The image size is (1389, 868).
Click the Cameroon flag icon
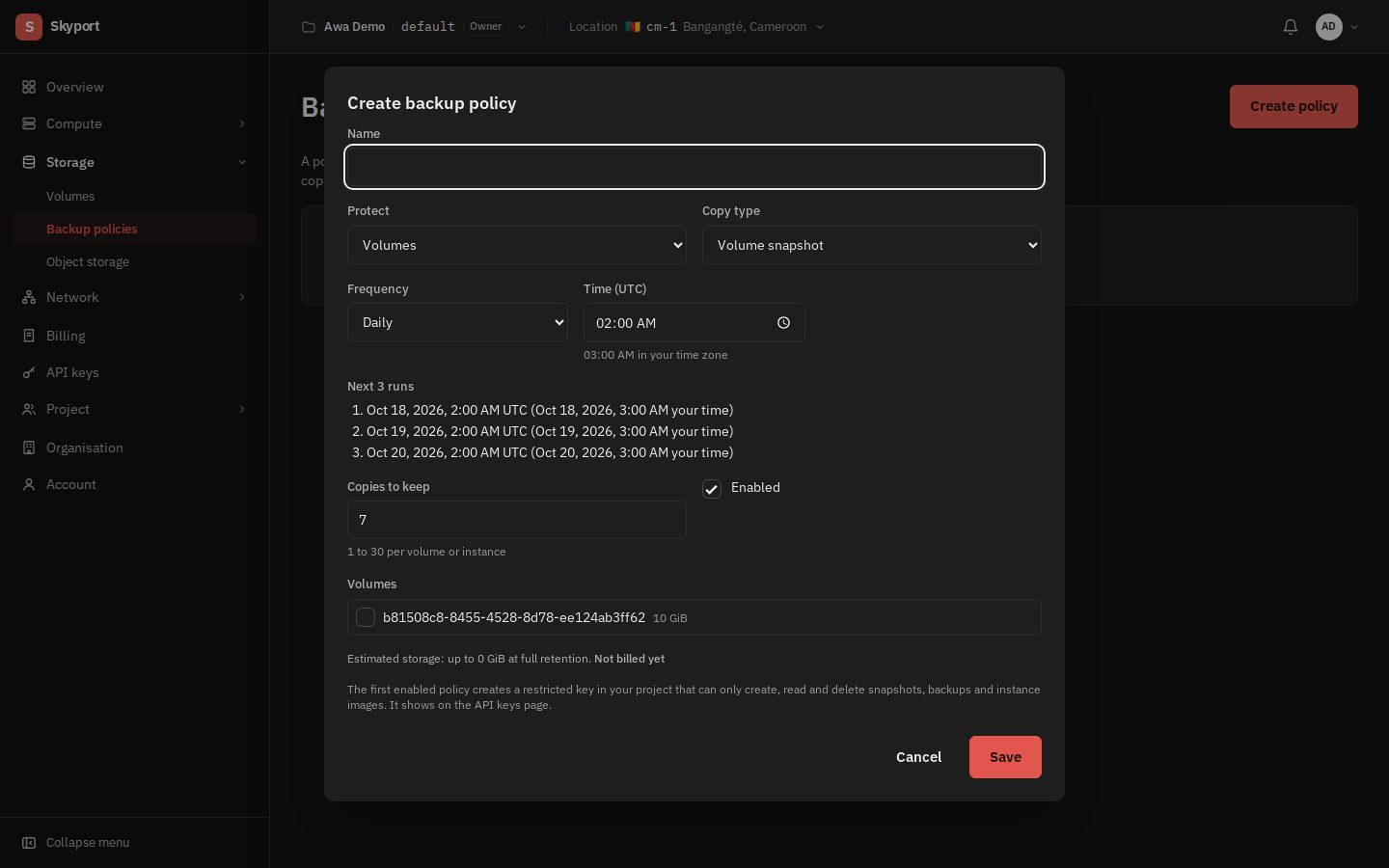tap(633, 27)
